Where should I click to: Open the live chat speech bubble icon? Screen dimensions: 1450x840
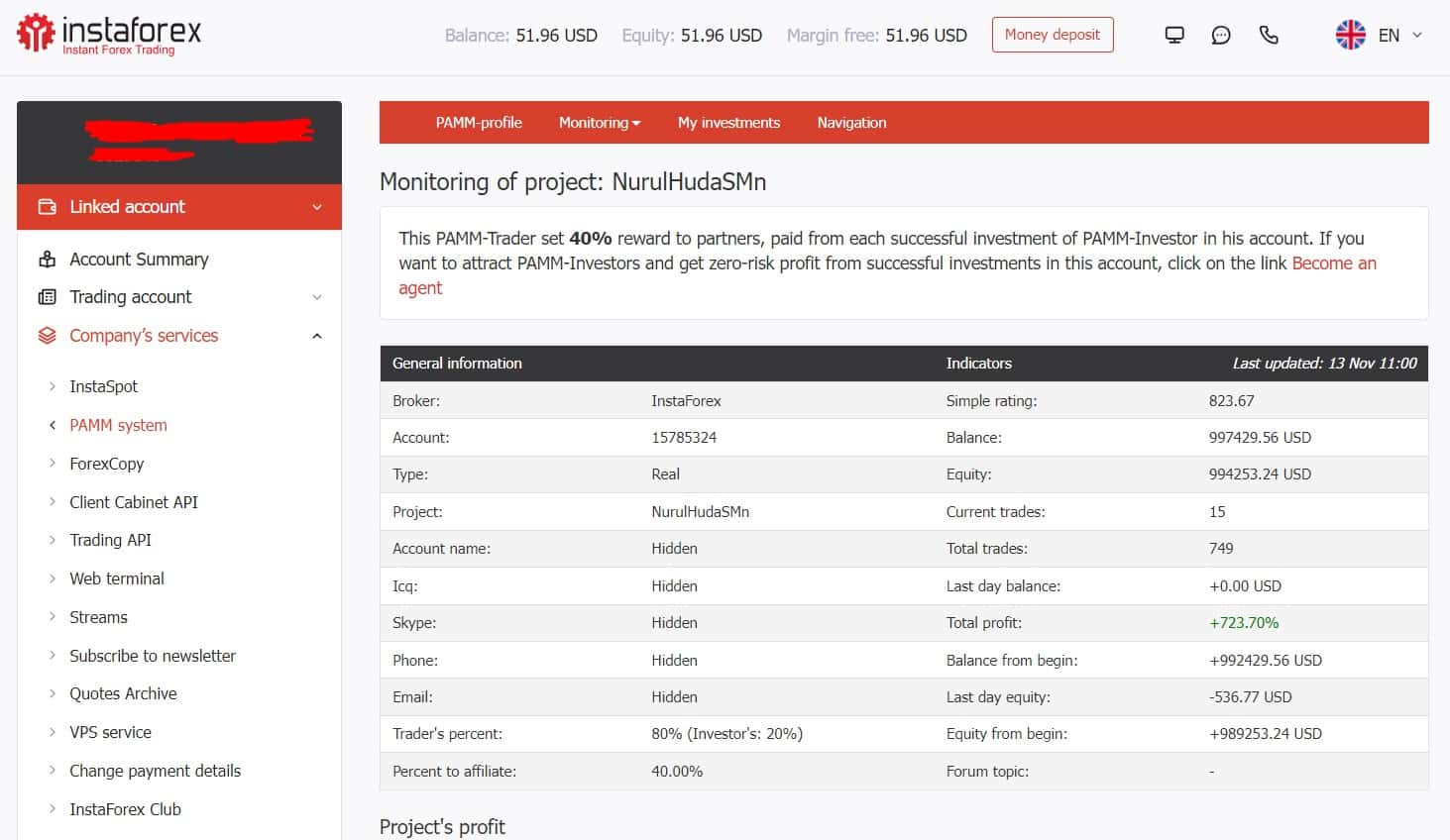(1221, 35)
